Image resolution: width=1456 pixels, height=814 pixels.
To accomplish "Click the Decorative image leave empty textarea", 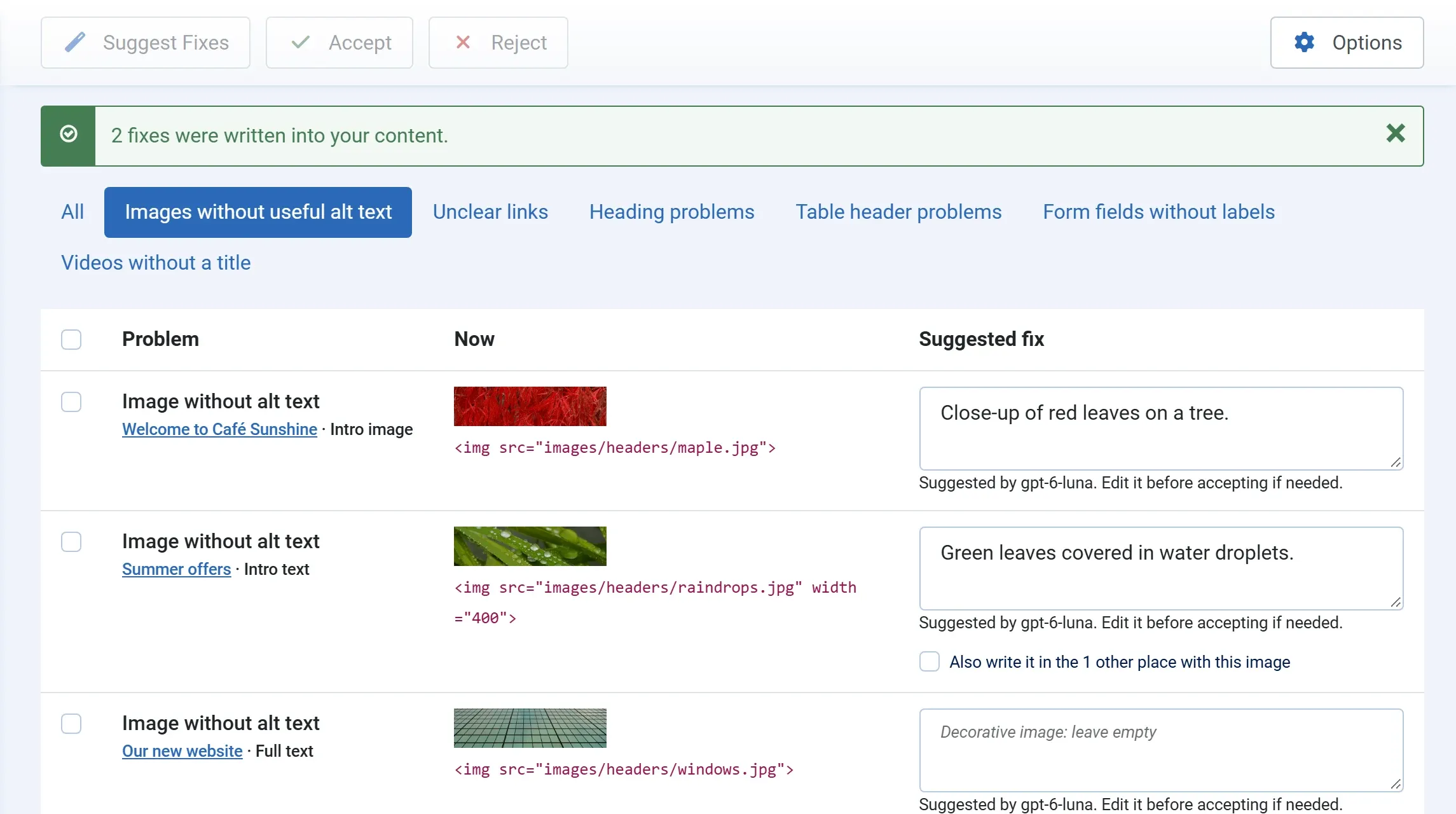I will click(x=1161, y=750).
